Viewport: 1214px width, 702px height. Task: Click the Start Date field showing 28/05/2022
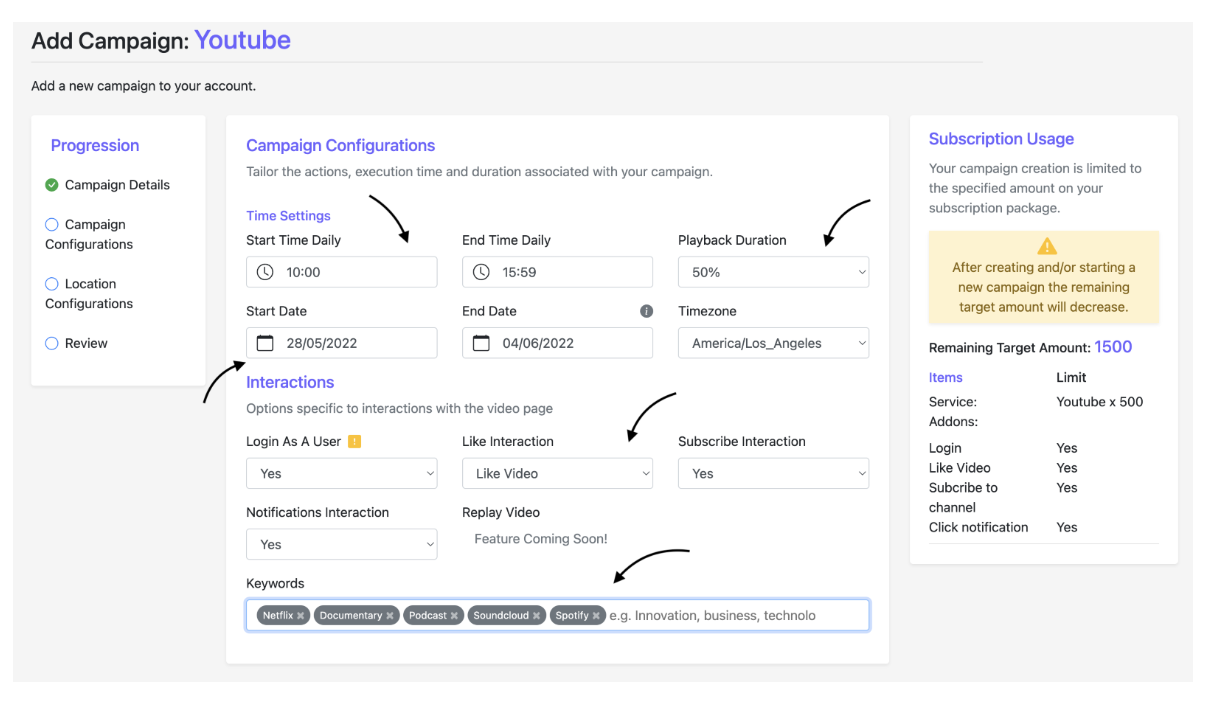pos(341,343)
